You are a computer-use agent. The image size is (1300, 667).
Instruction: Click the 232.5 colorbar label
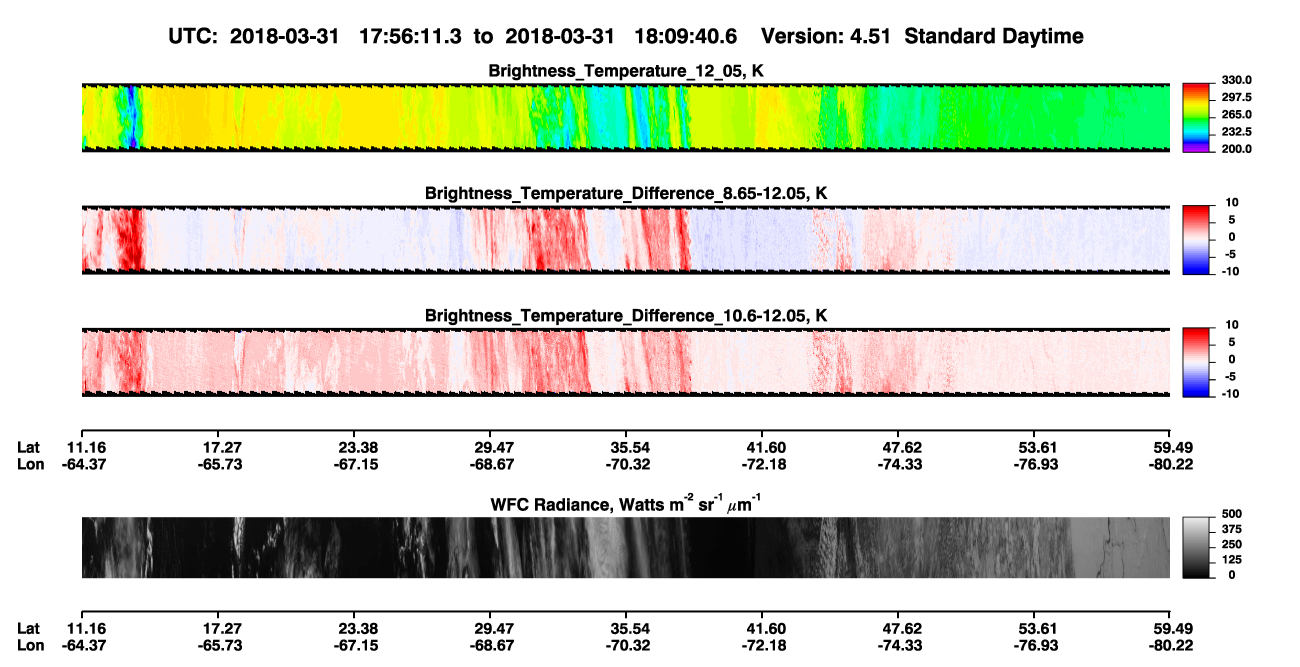pos(1238,132)
